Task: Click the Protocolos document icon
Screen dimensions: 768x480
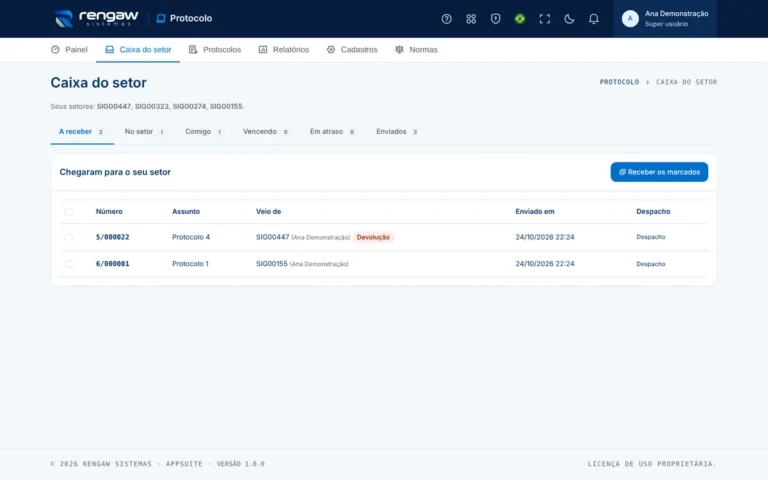Action: 193,49
